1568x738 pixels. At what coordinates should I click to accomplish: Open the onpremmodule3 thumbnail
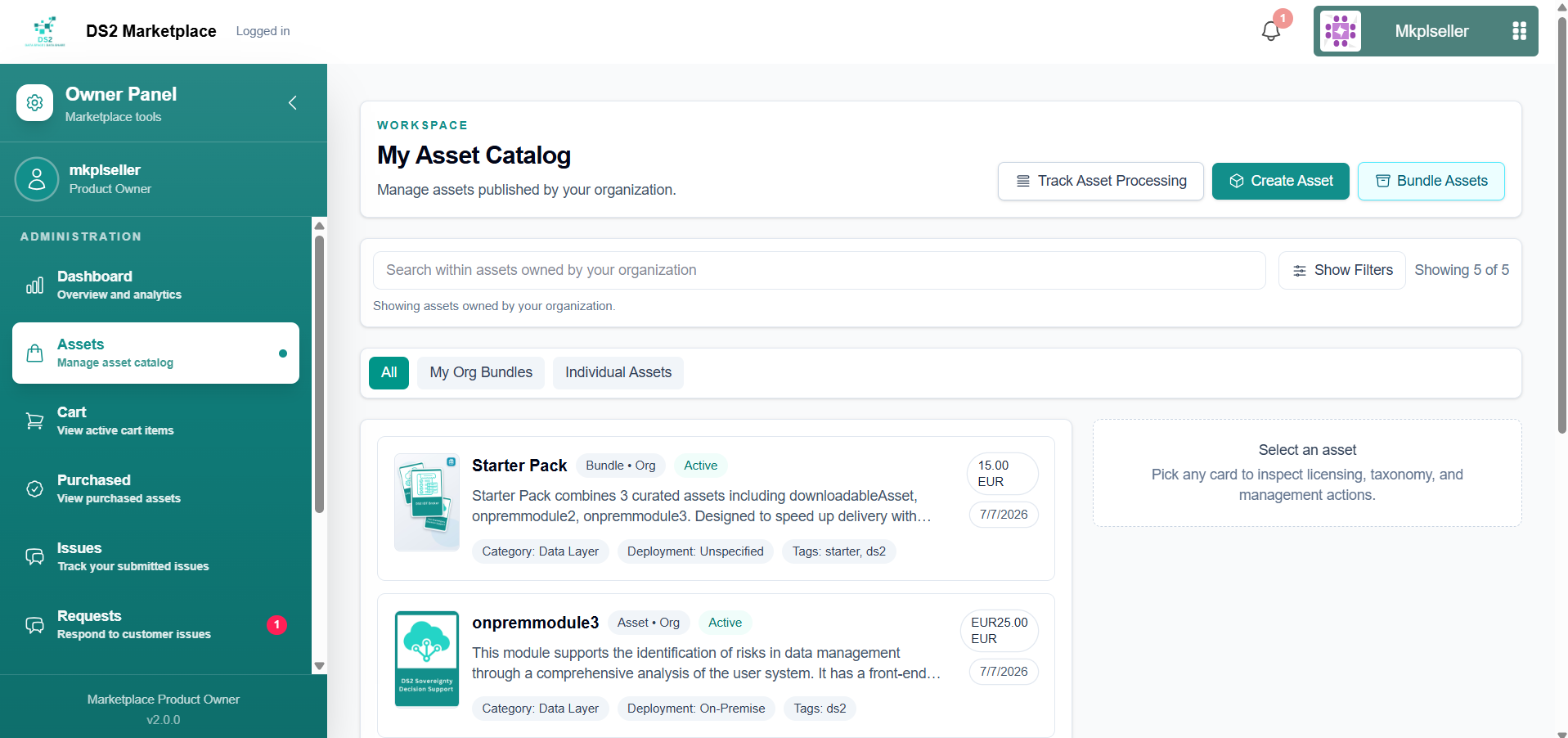(x=427, y=659)
